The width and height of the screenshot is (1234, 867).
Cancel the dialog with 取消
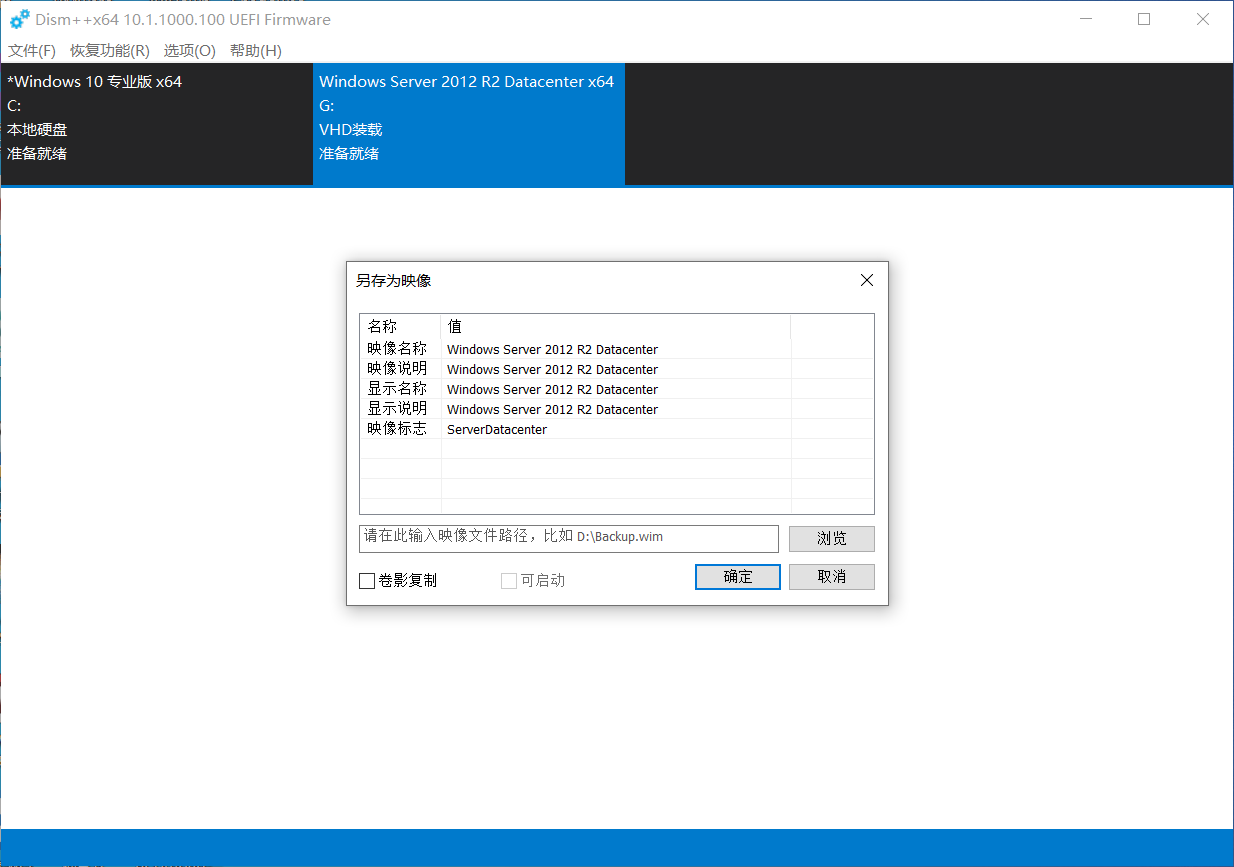tap(831, 577)
